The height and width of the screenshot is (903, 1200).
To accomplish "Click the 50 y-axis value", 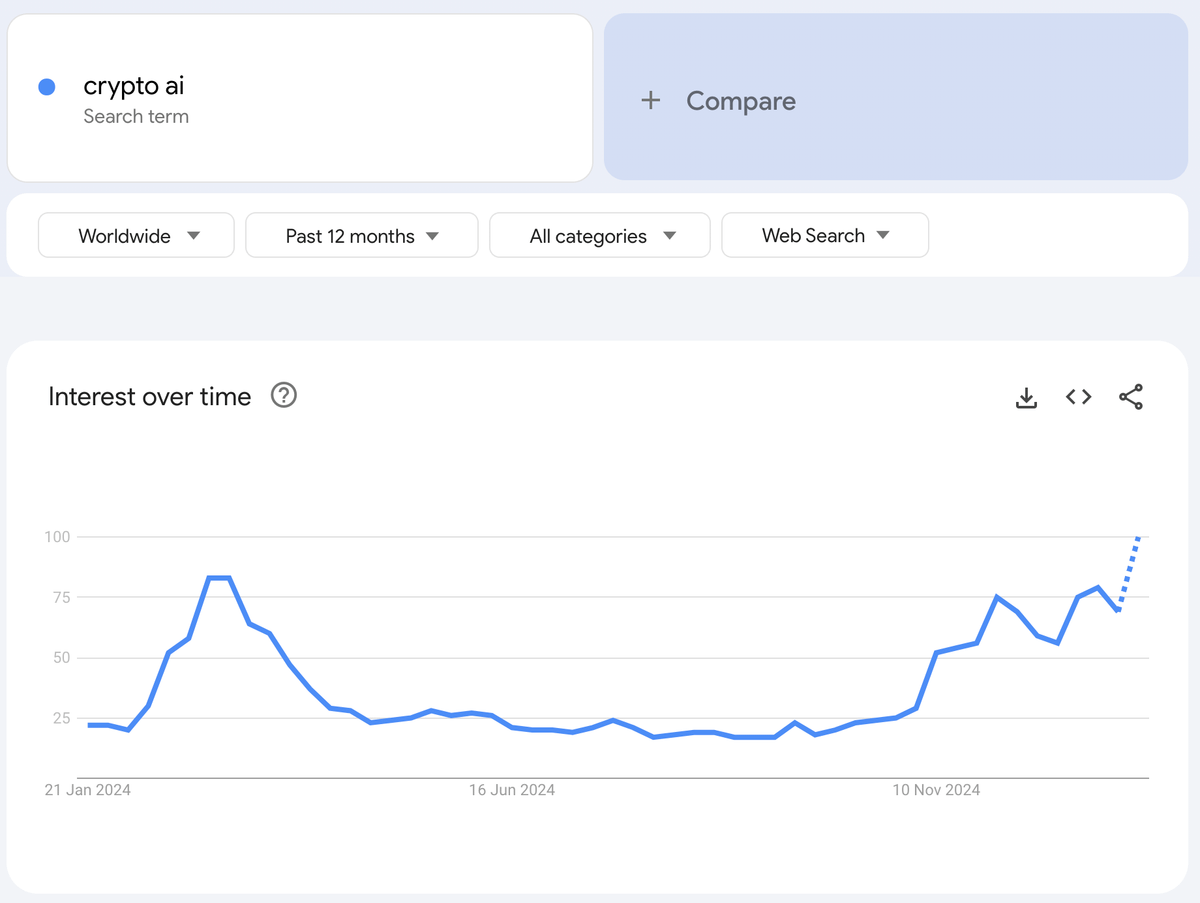I will coord(61,658).
